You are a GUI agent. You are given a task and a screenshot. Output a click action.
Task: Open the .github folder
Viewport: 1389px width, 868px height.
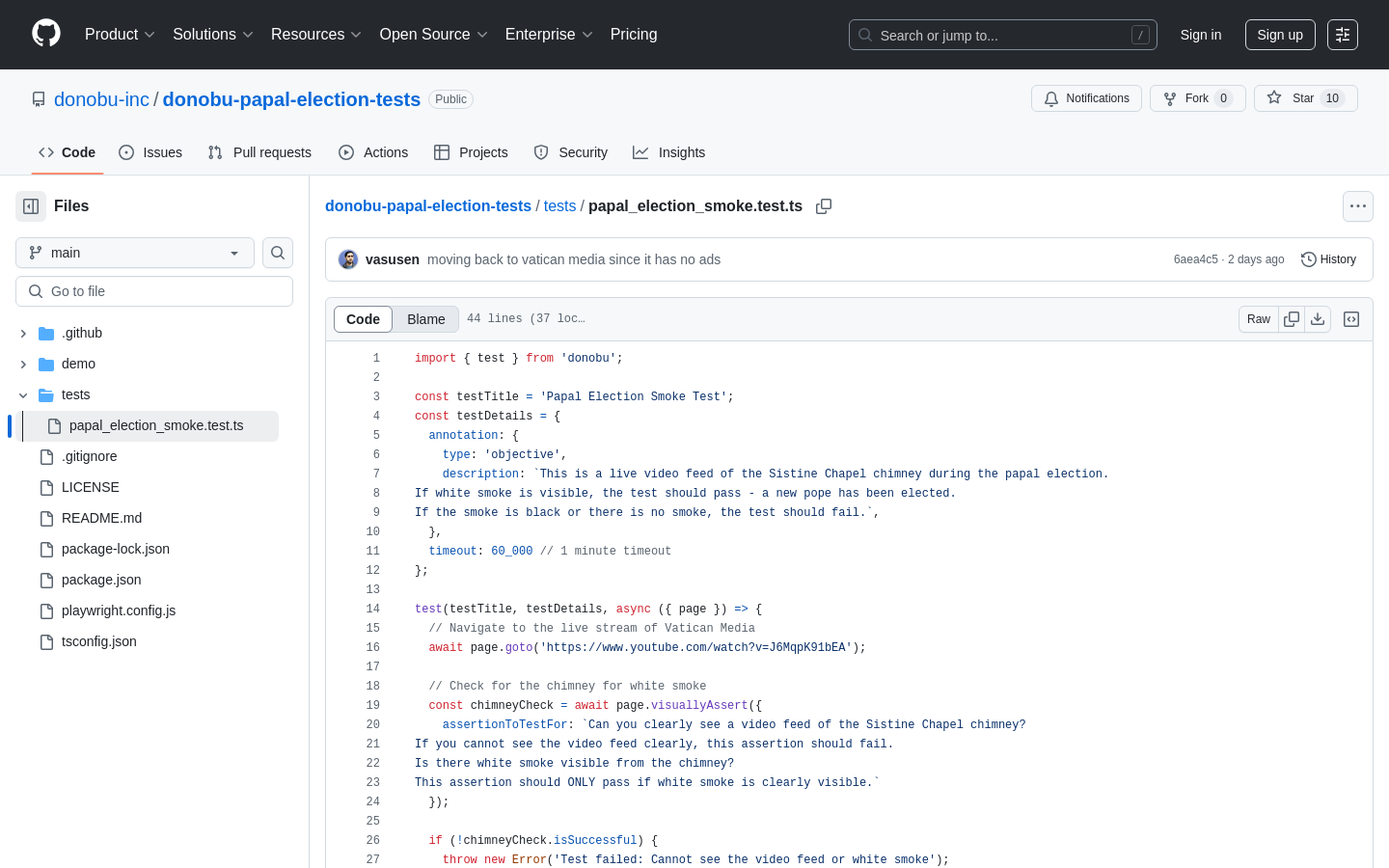click(82, 333)
